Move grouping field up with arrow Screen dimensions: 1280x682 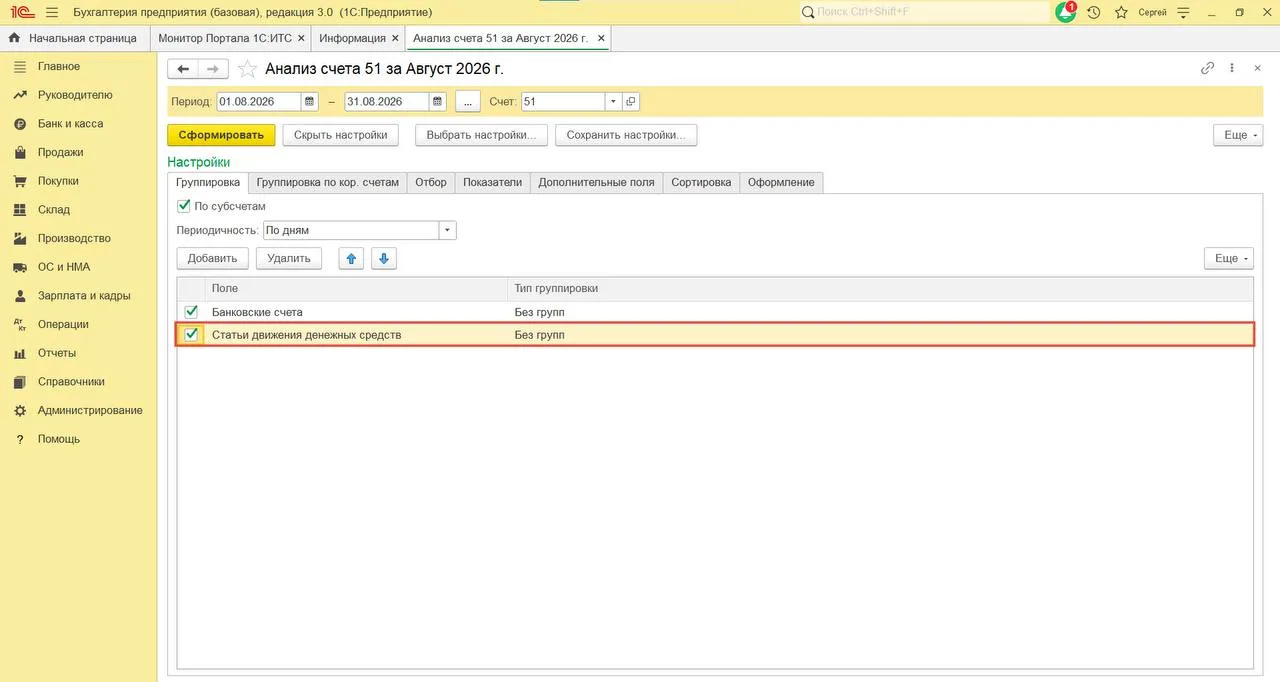pos(351,258)
